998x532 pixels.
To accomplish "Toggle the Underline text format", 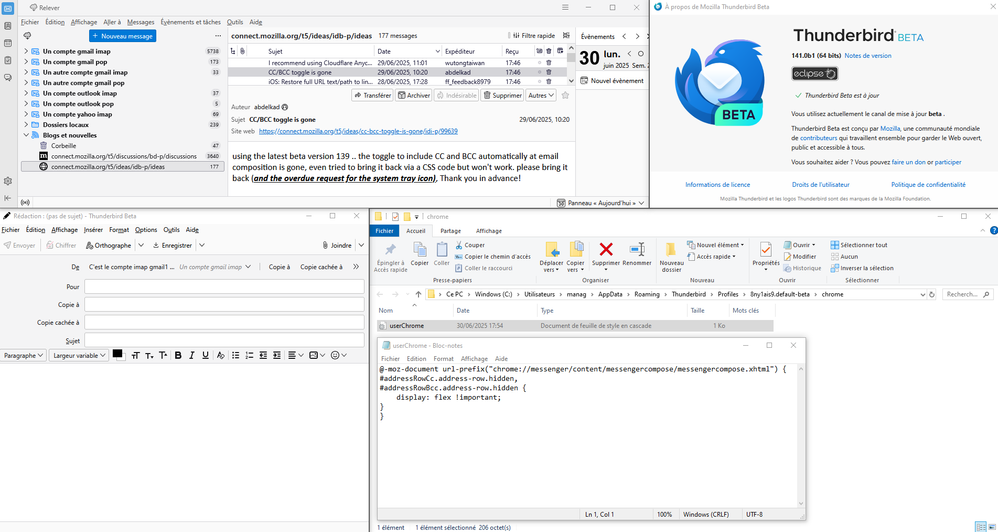I will (206, 355).
